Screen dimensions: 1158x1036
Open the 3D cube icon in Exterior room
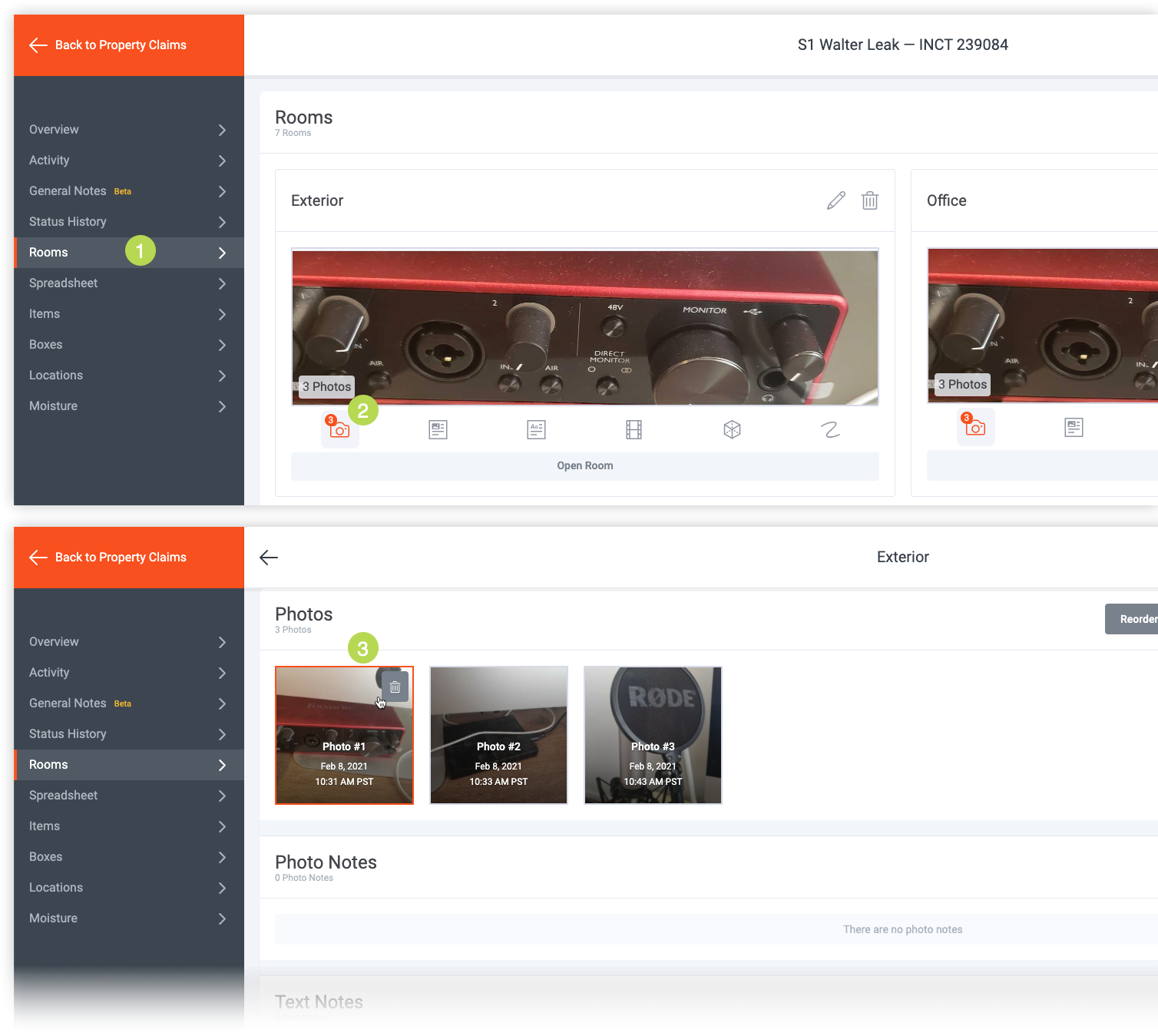[x=732, y=429]
